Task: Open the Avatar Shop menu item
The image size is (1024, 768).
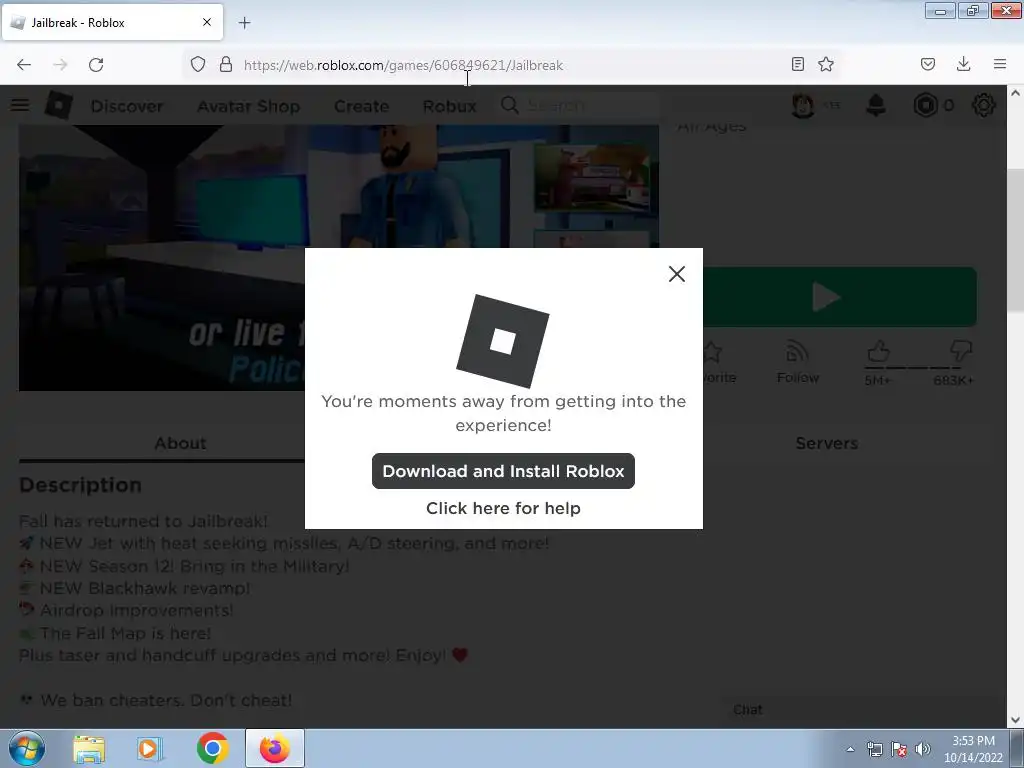Action: click(x=248, y=106)
